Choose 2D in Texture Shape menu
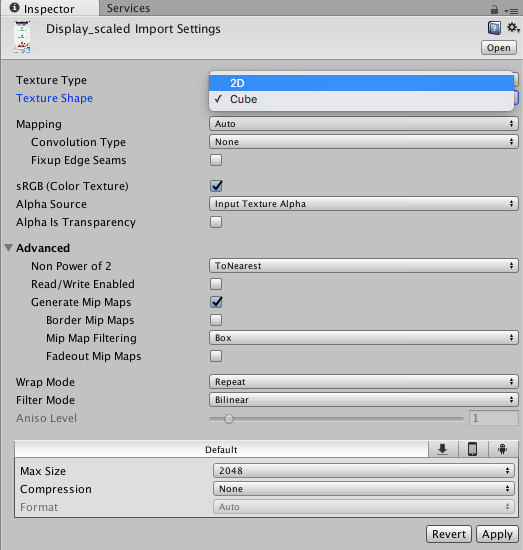 click(x=361, y=83)
